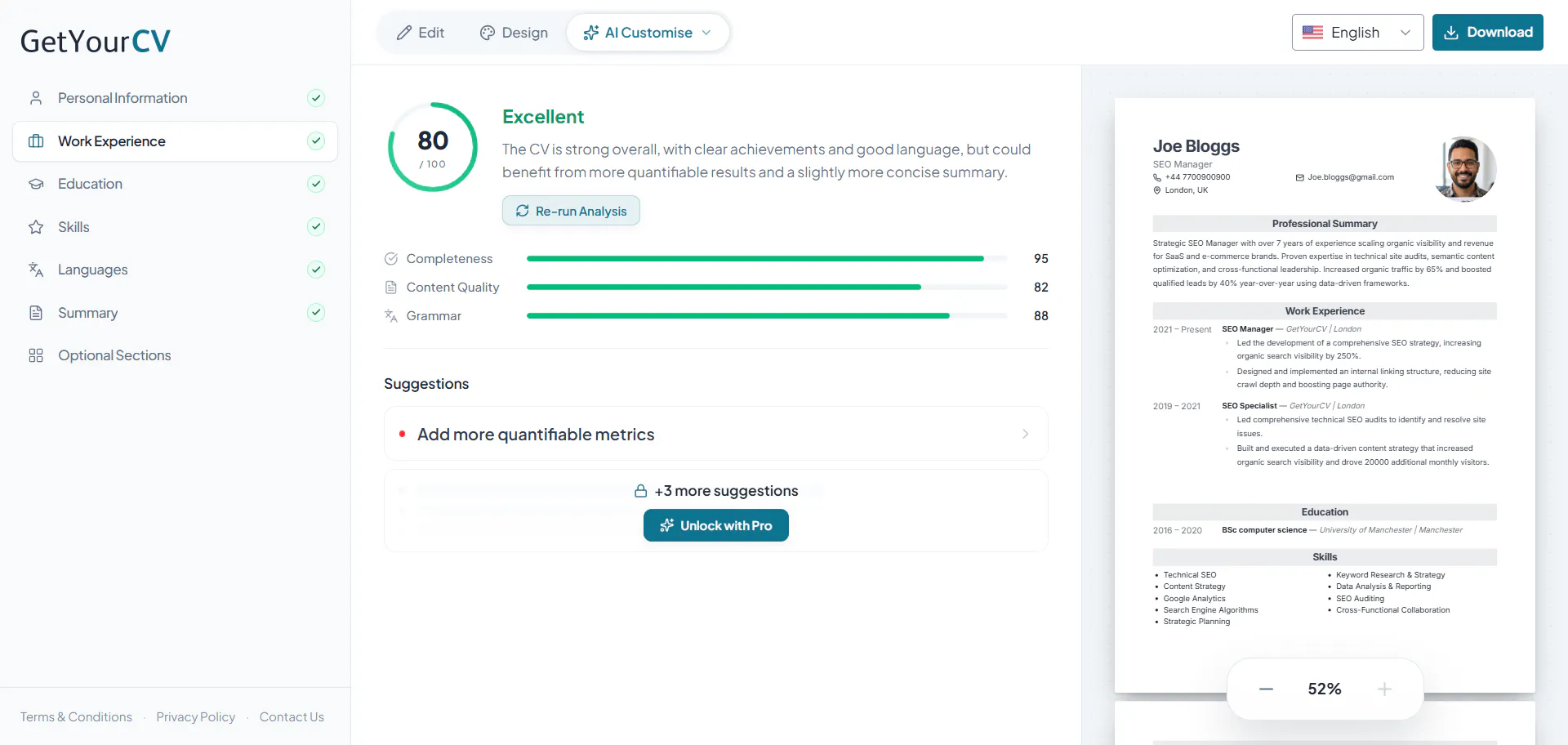The height and width of the screenshot is (745, 1568).
Task: Expand the AI Customise chevron menu
Action: pyautogui.click(x=706, y=33)
